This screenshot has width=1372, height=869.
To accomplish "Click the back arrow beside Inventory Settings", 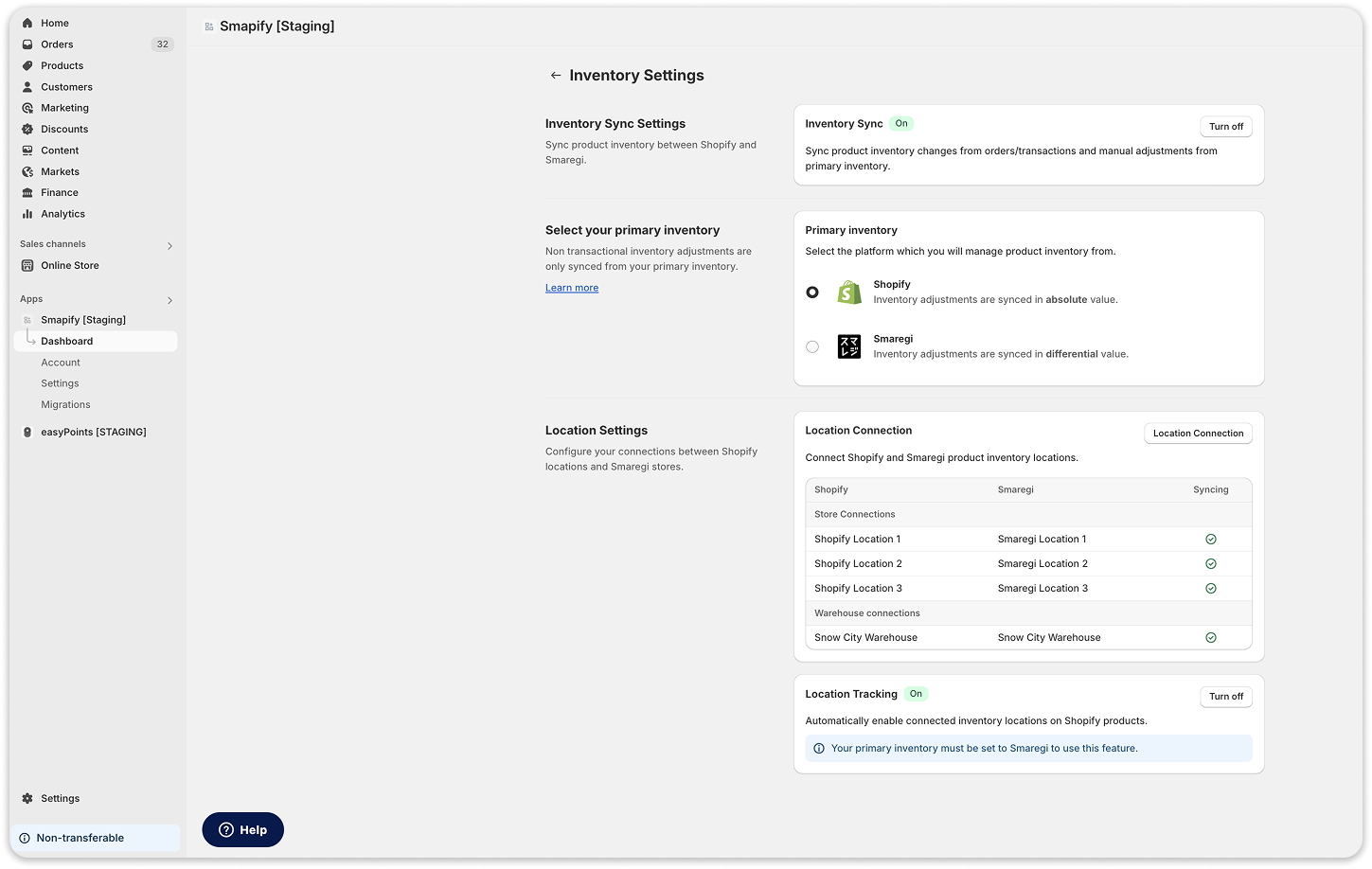I will click(x=556, y=76).
